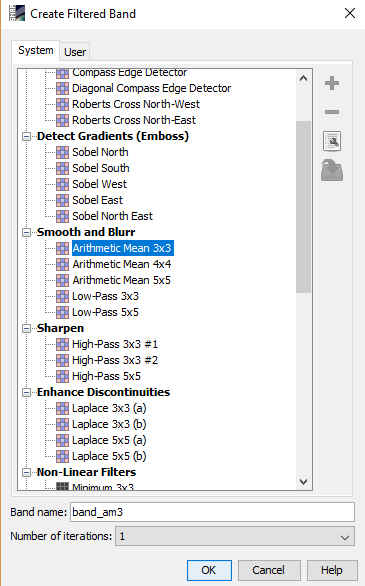Viewport: 365px width, 586px height.
Task: Collapse the Detect Gradients (Emboss) group
Action: click(26, 136)
